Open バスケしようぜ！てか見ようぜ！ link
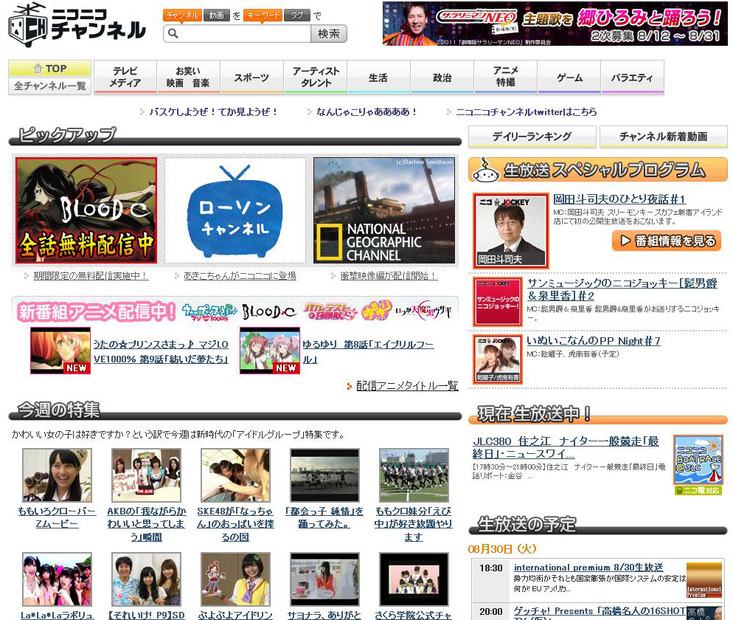 tap(213, 112)
